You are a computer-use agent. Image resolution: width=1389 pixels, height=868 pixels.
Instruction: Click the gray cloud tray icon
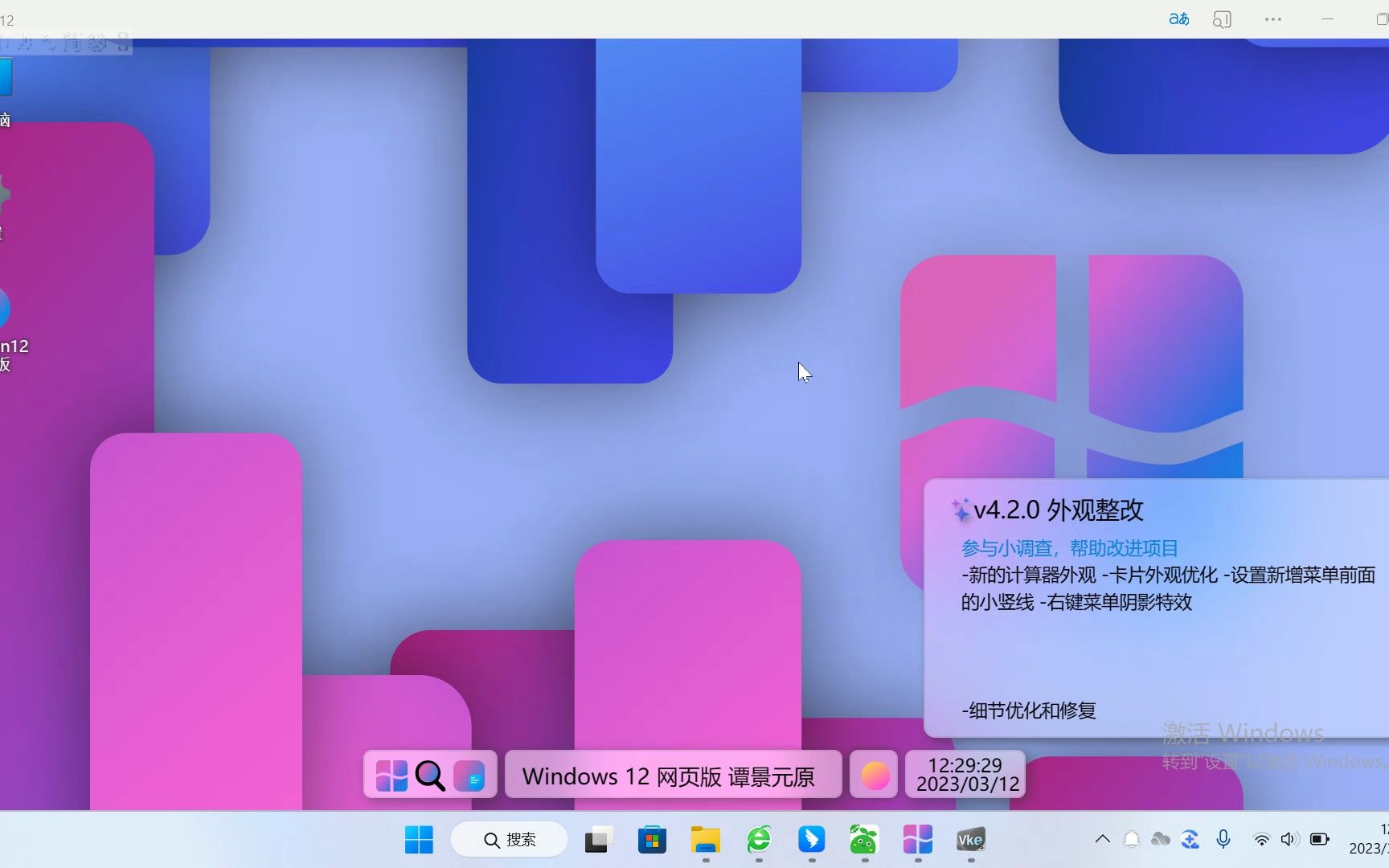pos(1161,840)
